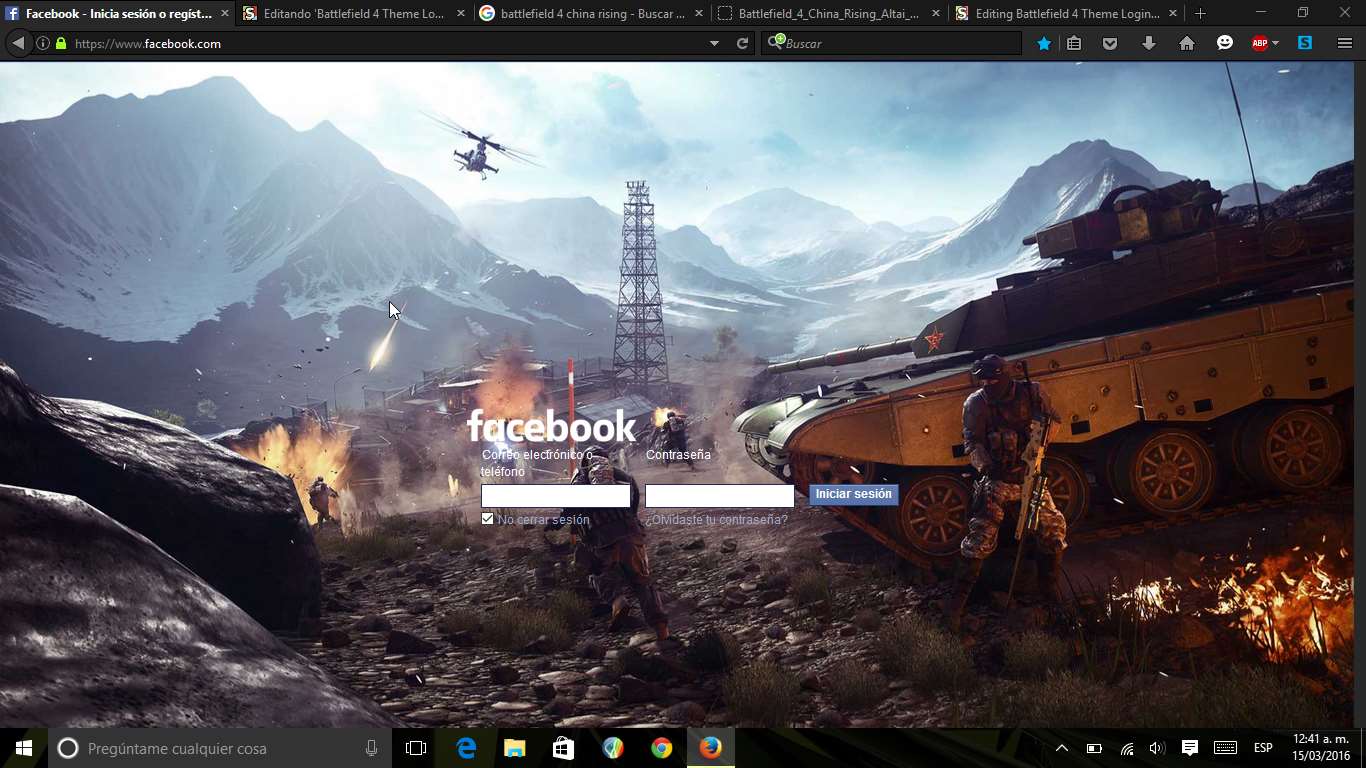Image resolution: width=1366 pixels, height=768 pixels.
Task: Open the Windows Start menu
Action: [x=24, y=748]
